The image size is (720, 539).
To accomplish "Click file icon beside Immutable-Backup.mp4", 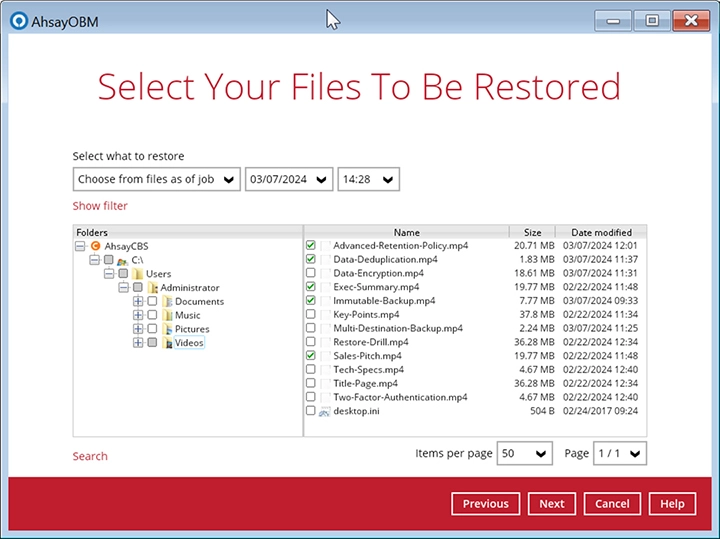I will pyautogui.click(x=325, y=301).
